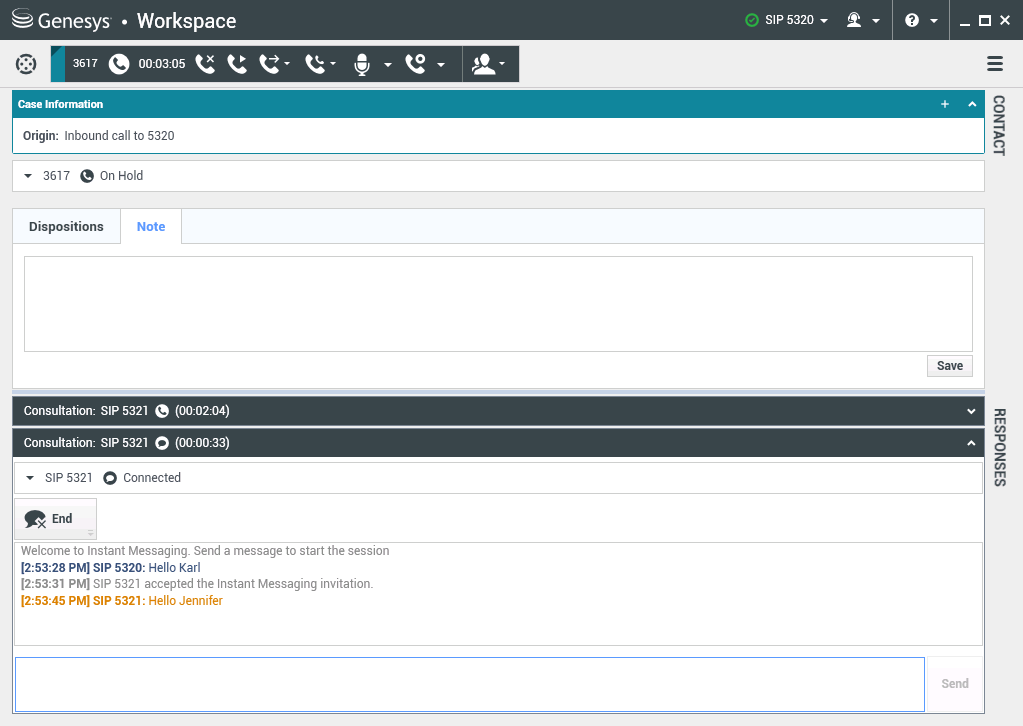Viewport: 1023px width, 726px height.
Task: Open the RESPONSES side panel
Action: [x=999, y=447]
